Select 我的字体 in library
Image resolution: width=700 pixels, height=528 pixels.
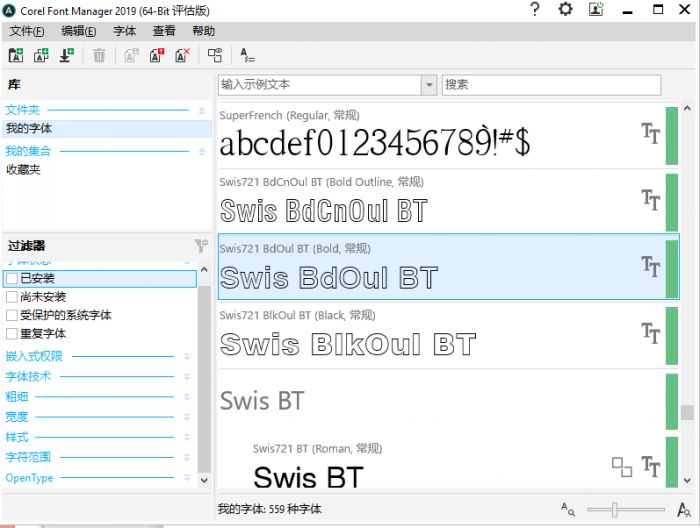(107, 129)
